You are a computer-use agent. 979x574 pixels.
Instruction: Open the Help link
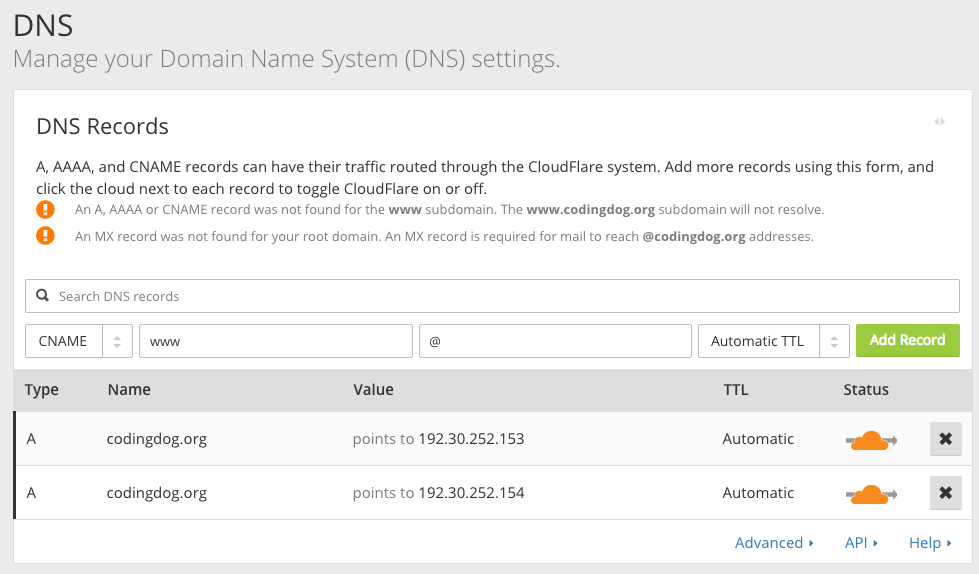tap(930, 543)
